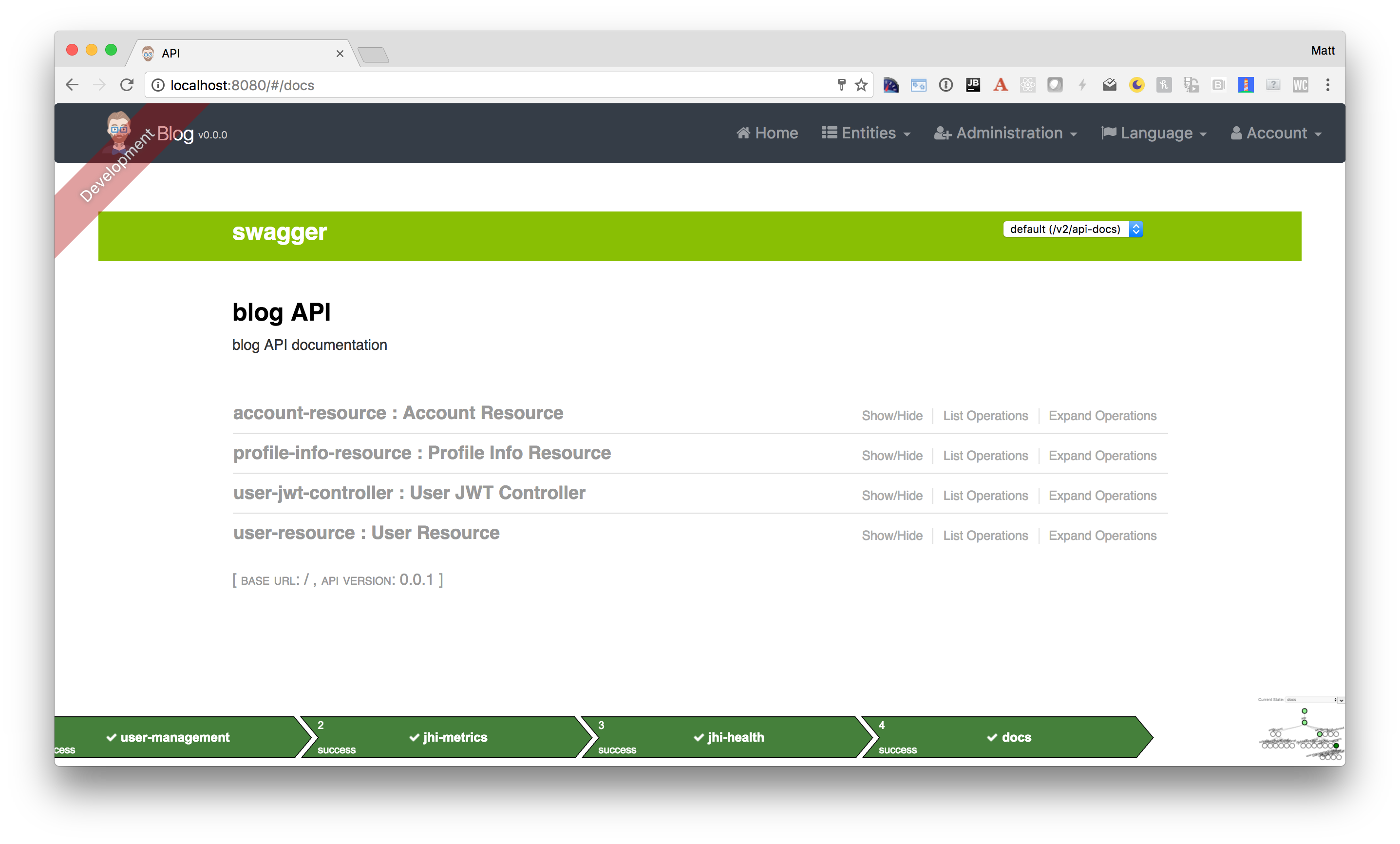The width and height of the screenshot is (1400, 844).
Task: Click the React DevTools extension icon
Action: pyautogui.click(x=1027, y=85)
